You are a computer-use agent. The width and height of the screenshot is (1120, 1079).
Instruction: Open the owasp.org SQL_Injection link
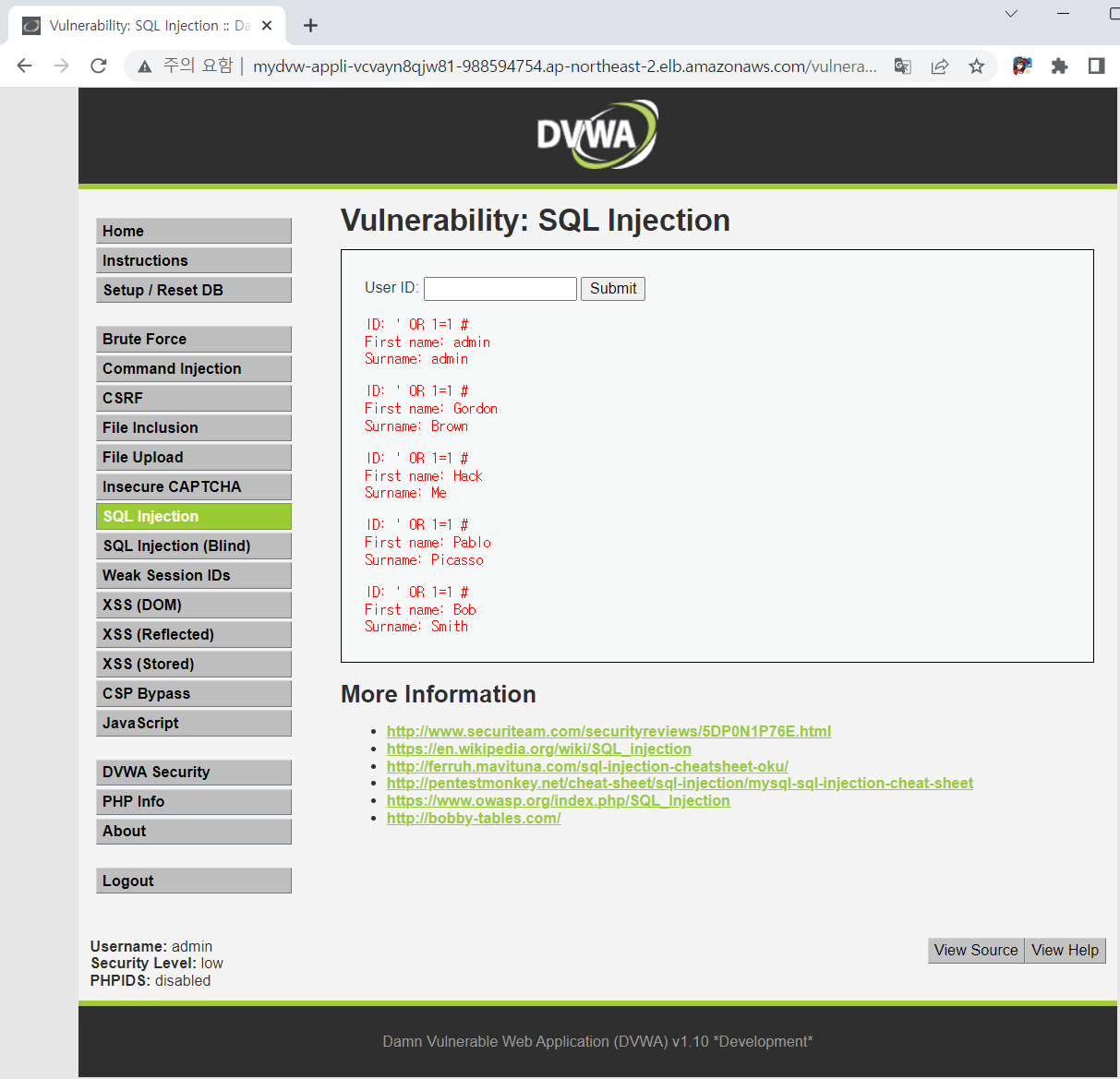point(558,800)
